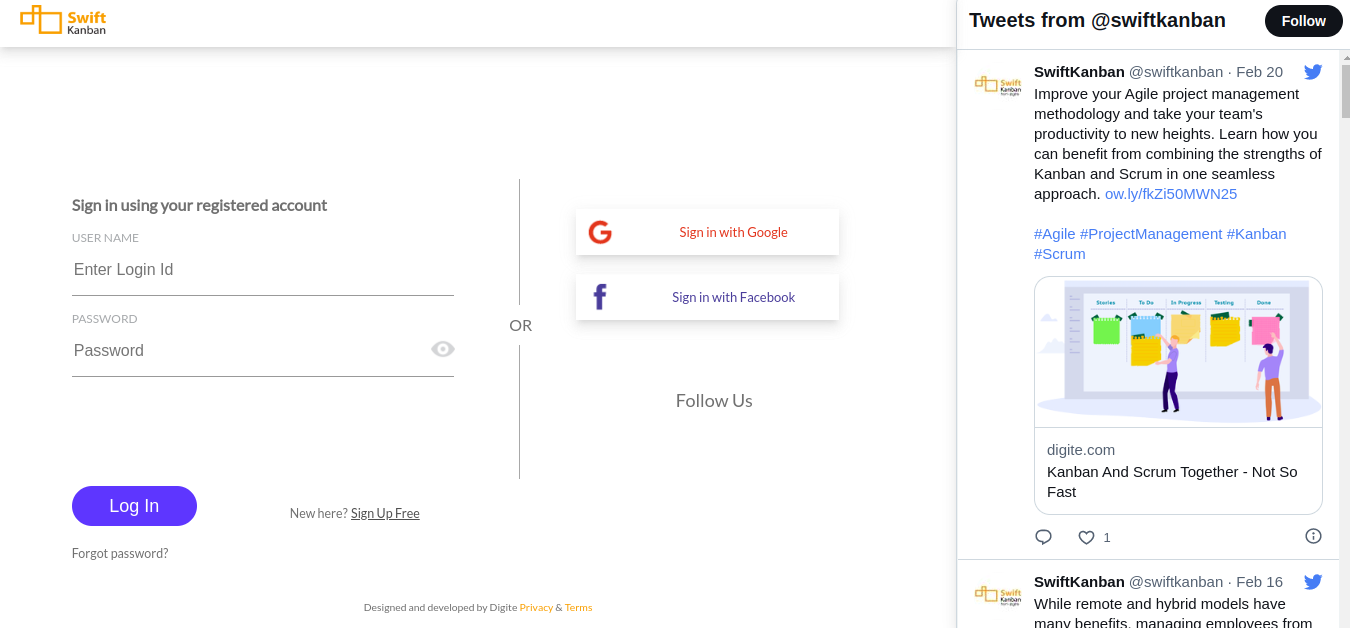Screen dimensions: 1350x628
Task: Click Forgot password link
Action: [x=120, y=553]
